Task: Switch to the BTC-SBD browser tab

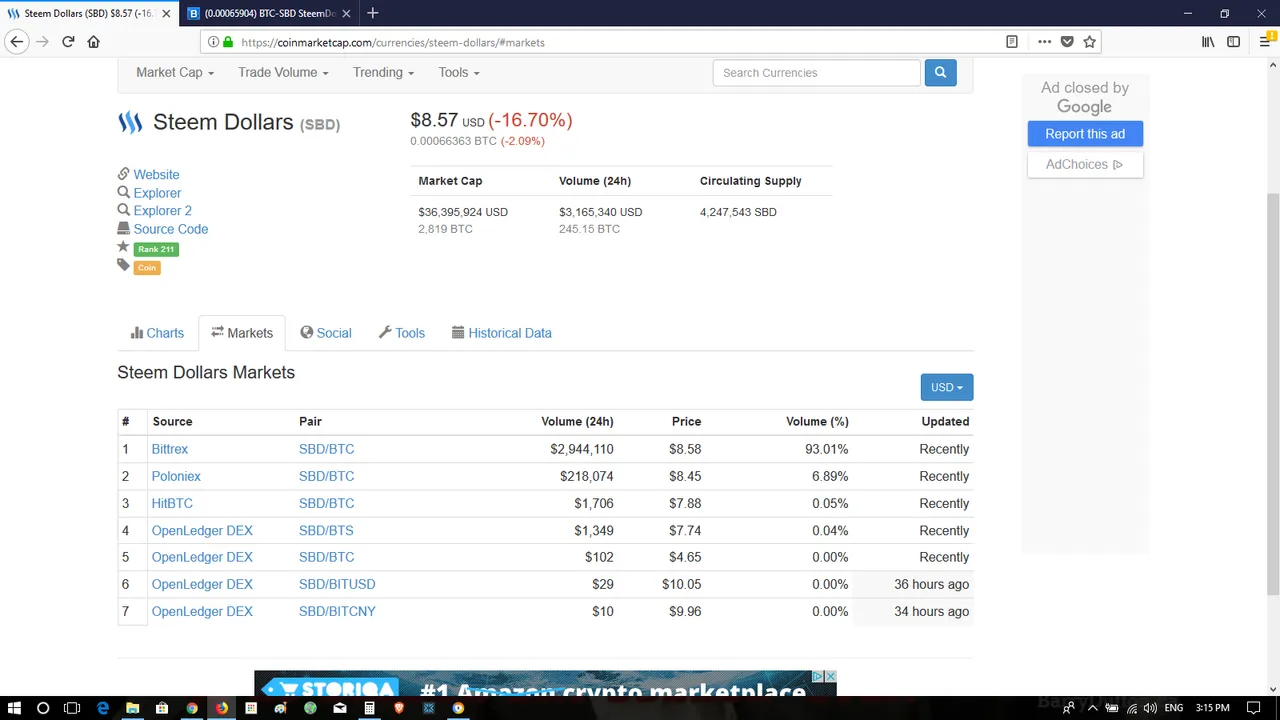Action: [270, 14]
